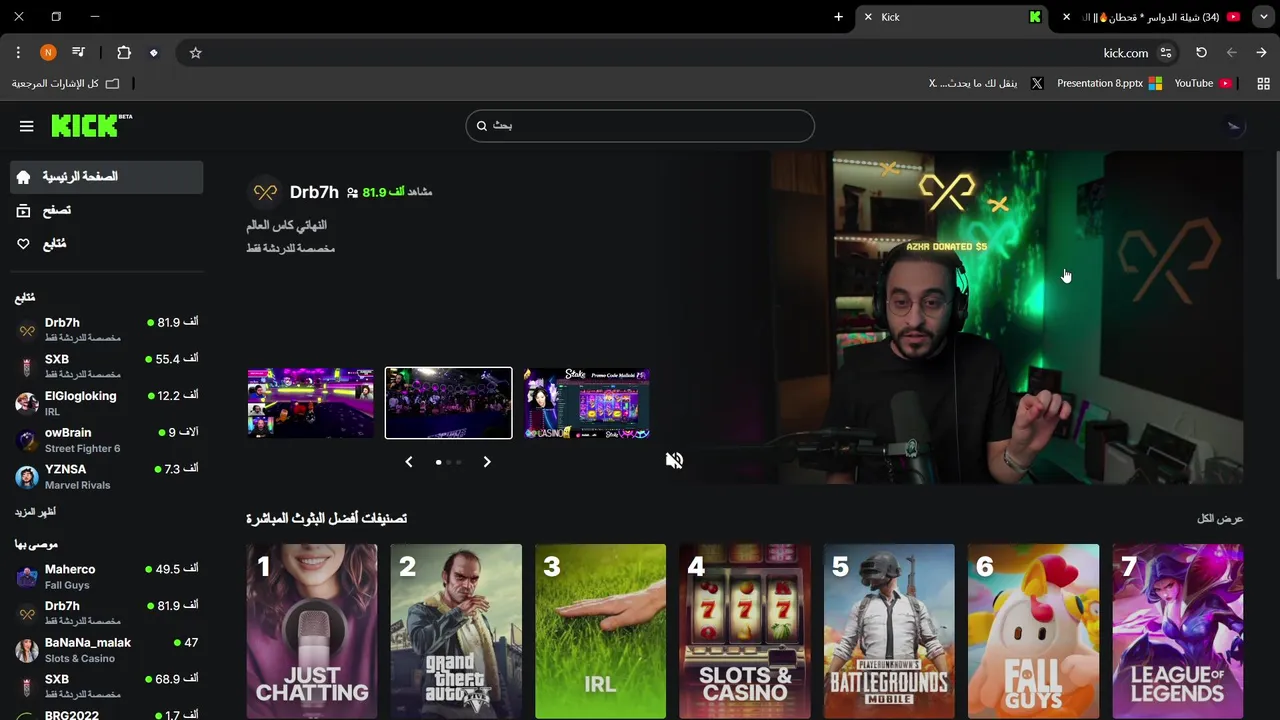Open Maherco Fall Guys recommended row
The height and width of the screenshot is (720, 1280).
[106, 577]
